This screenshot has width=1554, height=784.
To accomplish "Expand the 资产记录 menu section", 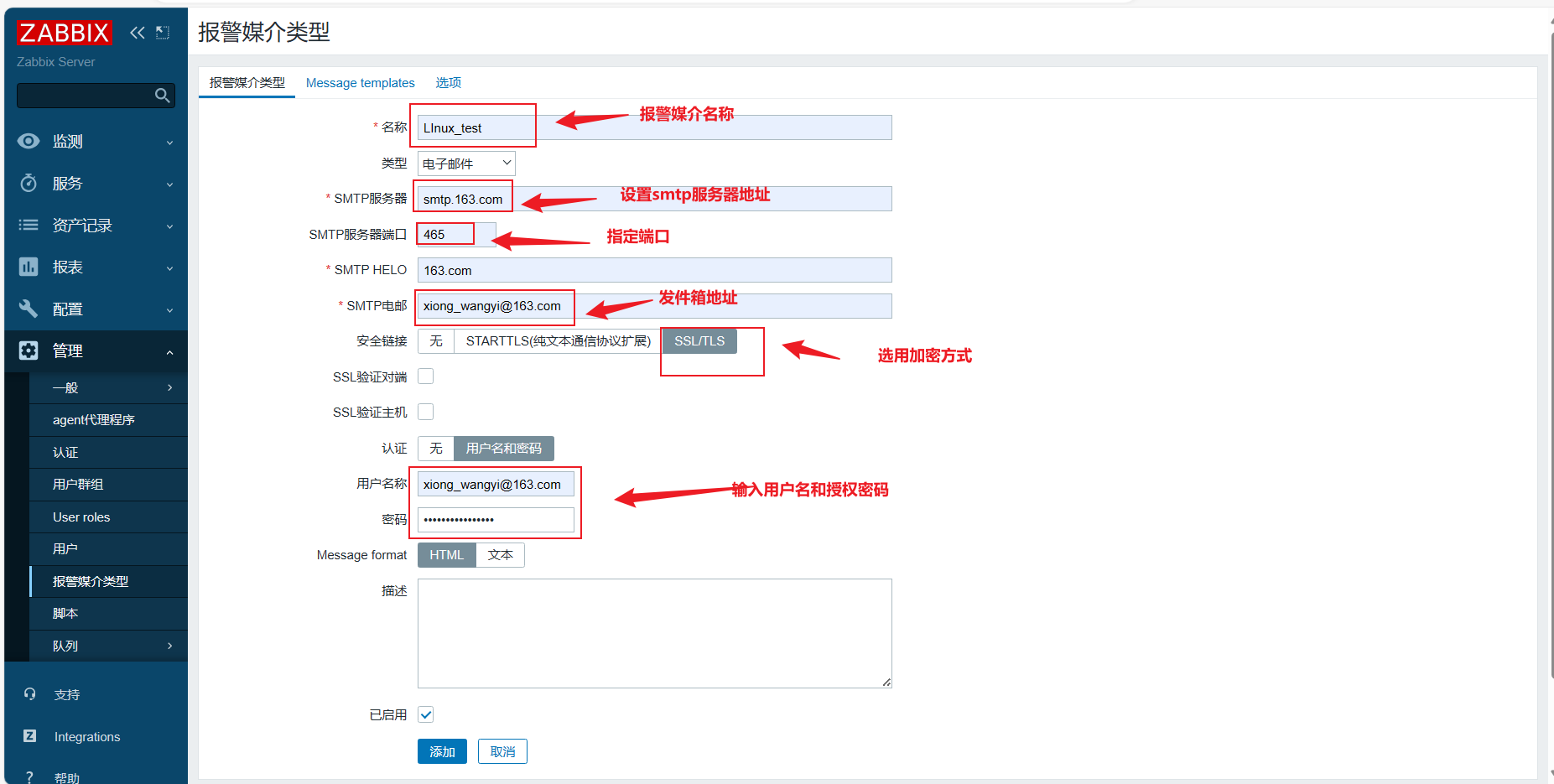I will point(96,226).
